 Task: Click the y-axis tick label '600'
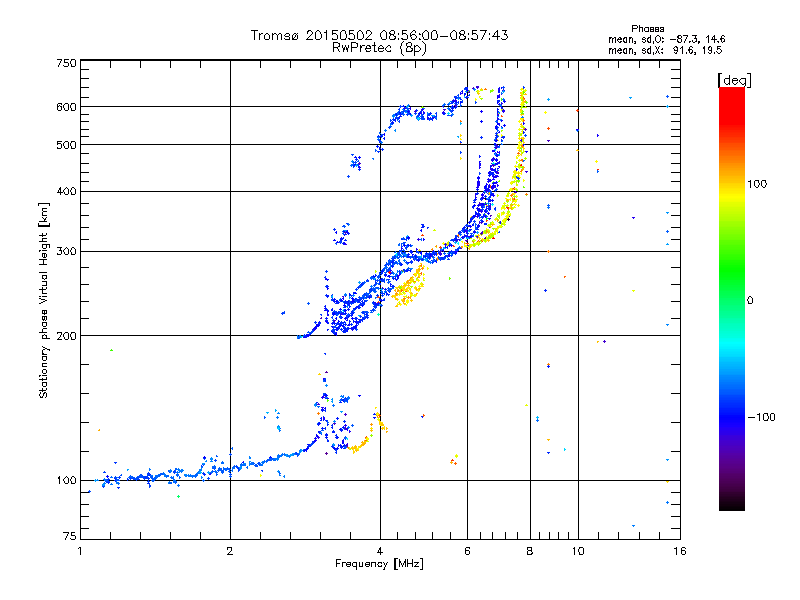[66, 107]
